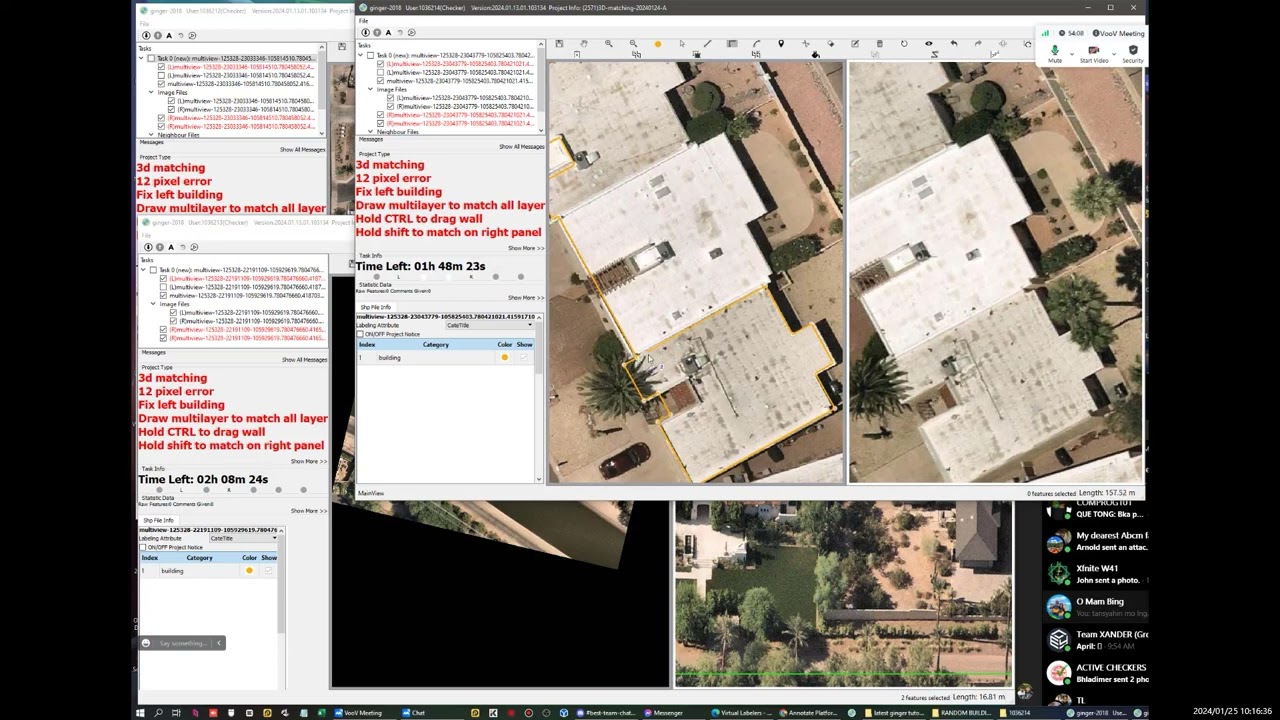
Task: Click the Save icon in main toolbar
Action: click(x=559, y=44)
